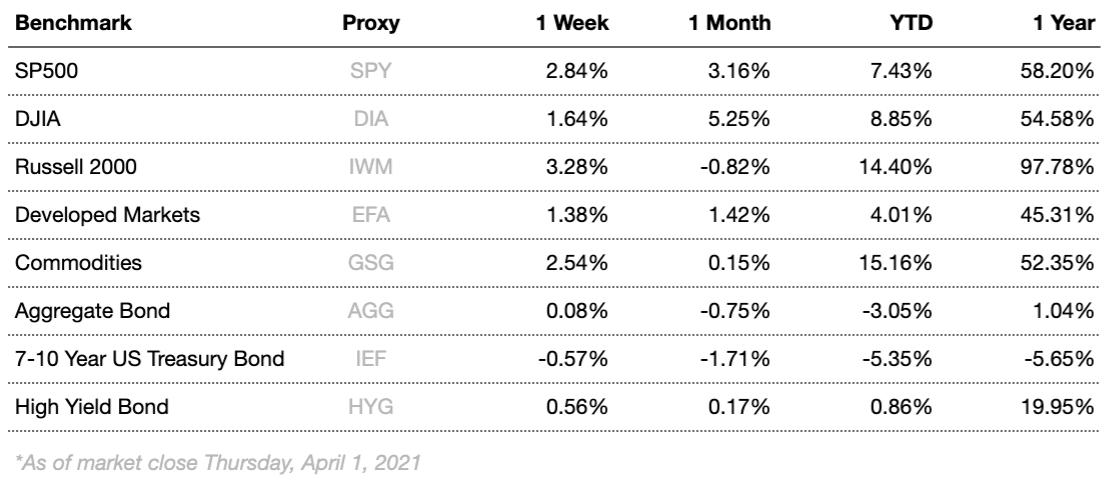
Task: Select the SP500 1 Year value 58.20%
Action: point(1063,73)
